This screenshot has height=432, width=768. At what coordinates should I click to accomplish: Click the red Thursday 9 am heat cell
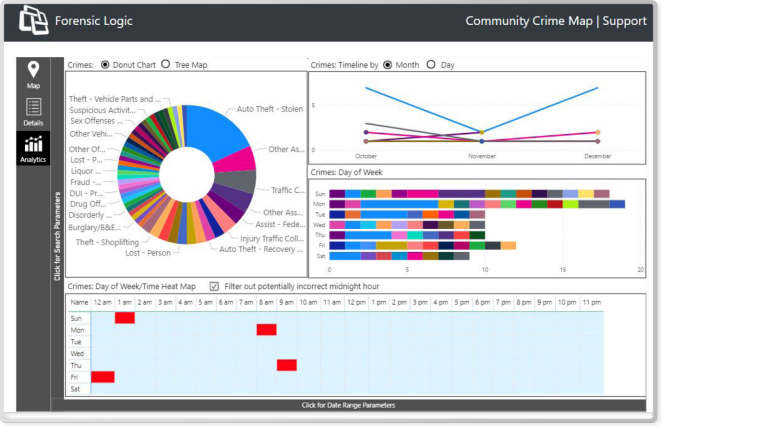pos(286,365)
